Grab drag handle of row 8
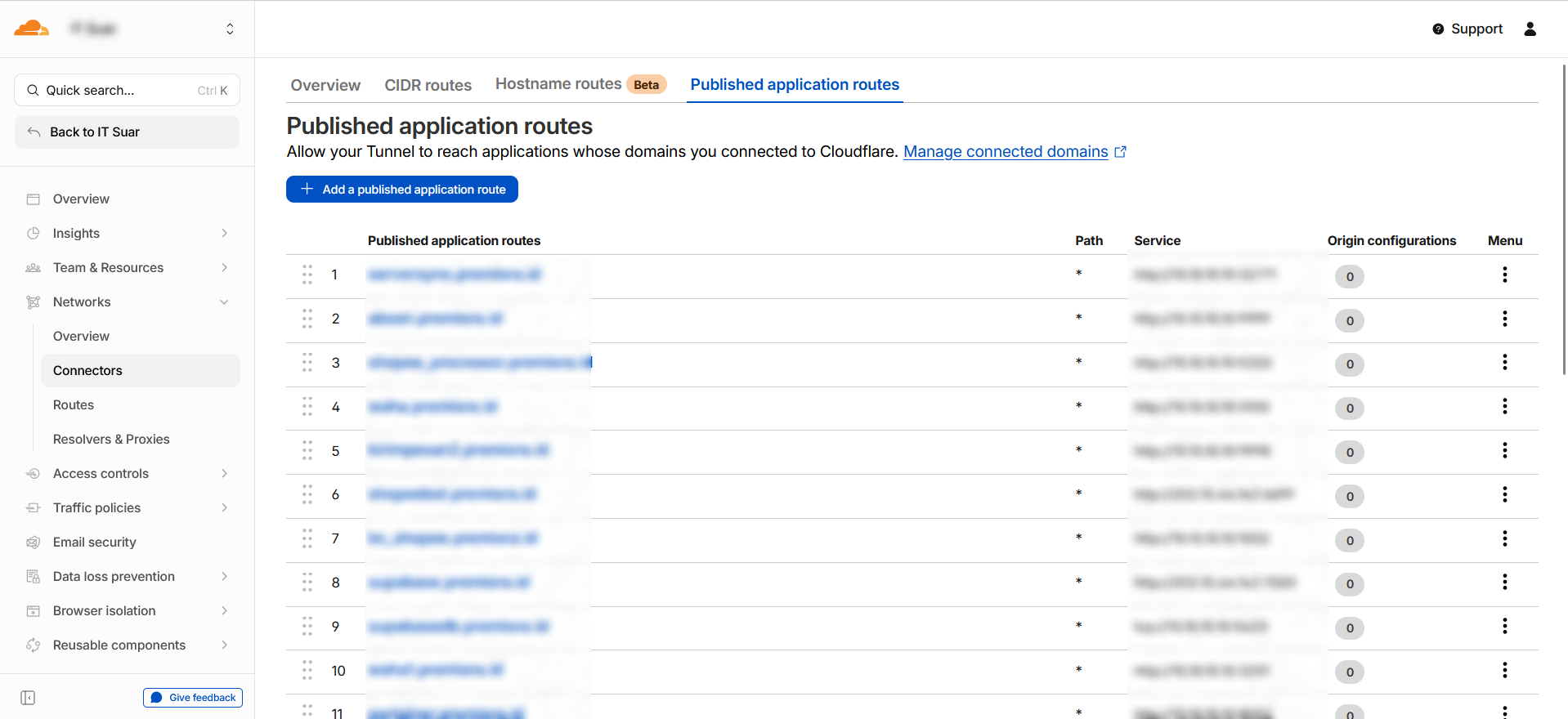Image resolution: width=1568 pixels, height=719 pixels. pyautogui.click(x=307, y=583)
